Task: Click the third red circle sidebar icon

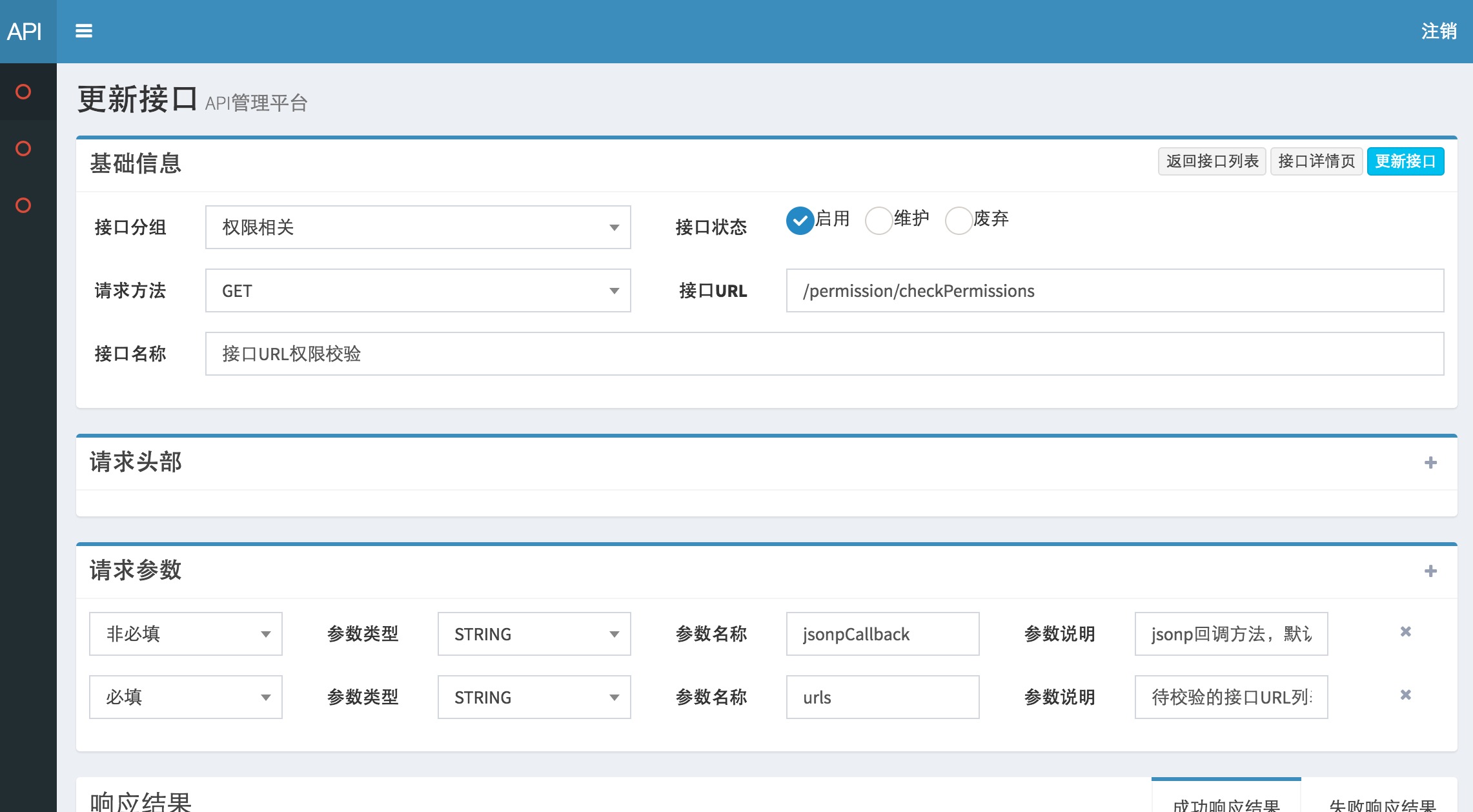Action: [x=23, y=205]
